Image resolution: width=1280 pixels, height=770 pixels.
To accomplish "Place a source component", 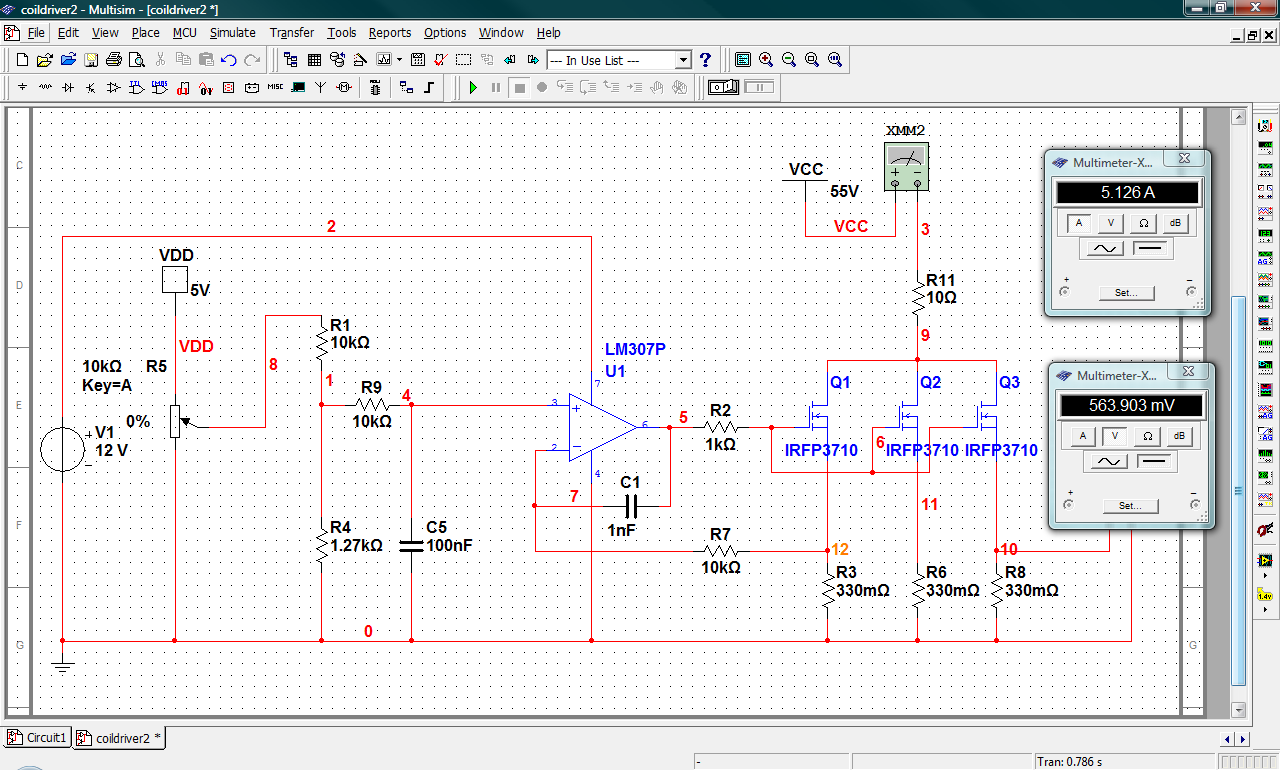I will click(22, 88).
